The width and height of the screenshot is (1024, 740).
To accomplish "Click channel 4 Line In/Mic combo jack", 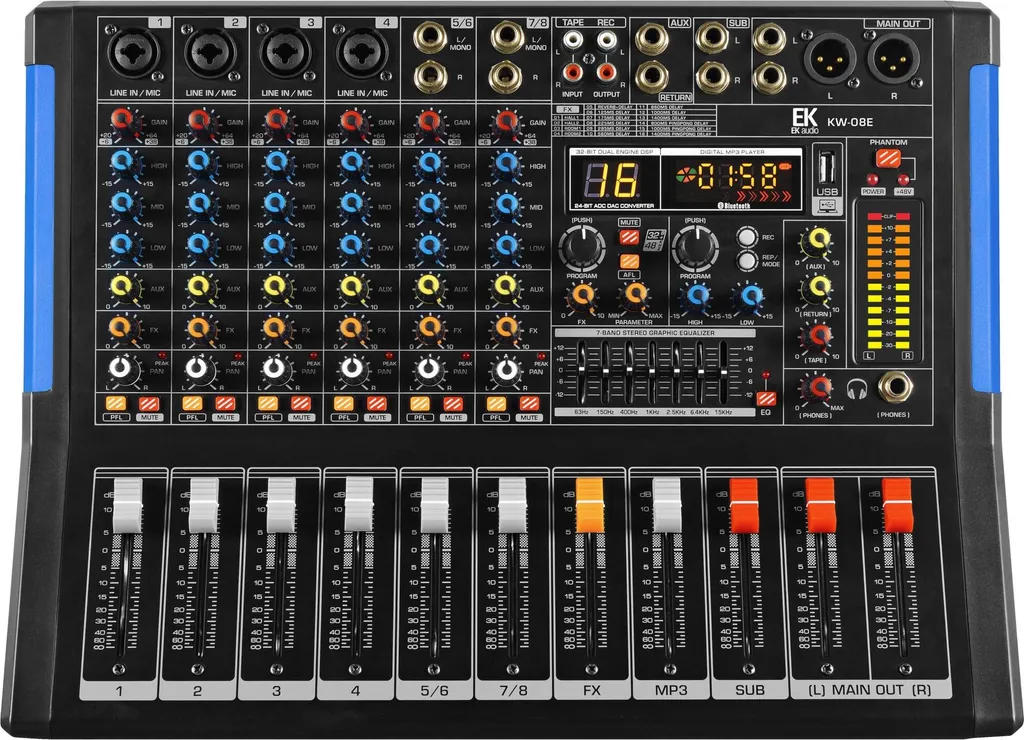I will [362, 55].
